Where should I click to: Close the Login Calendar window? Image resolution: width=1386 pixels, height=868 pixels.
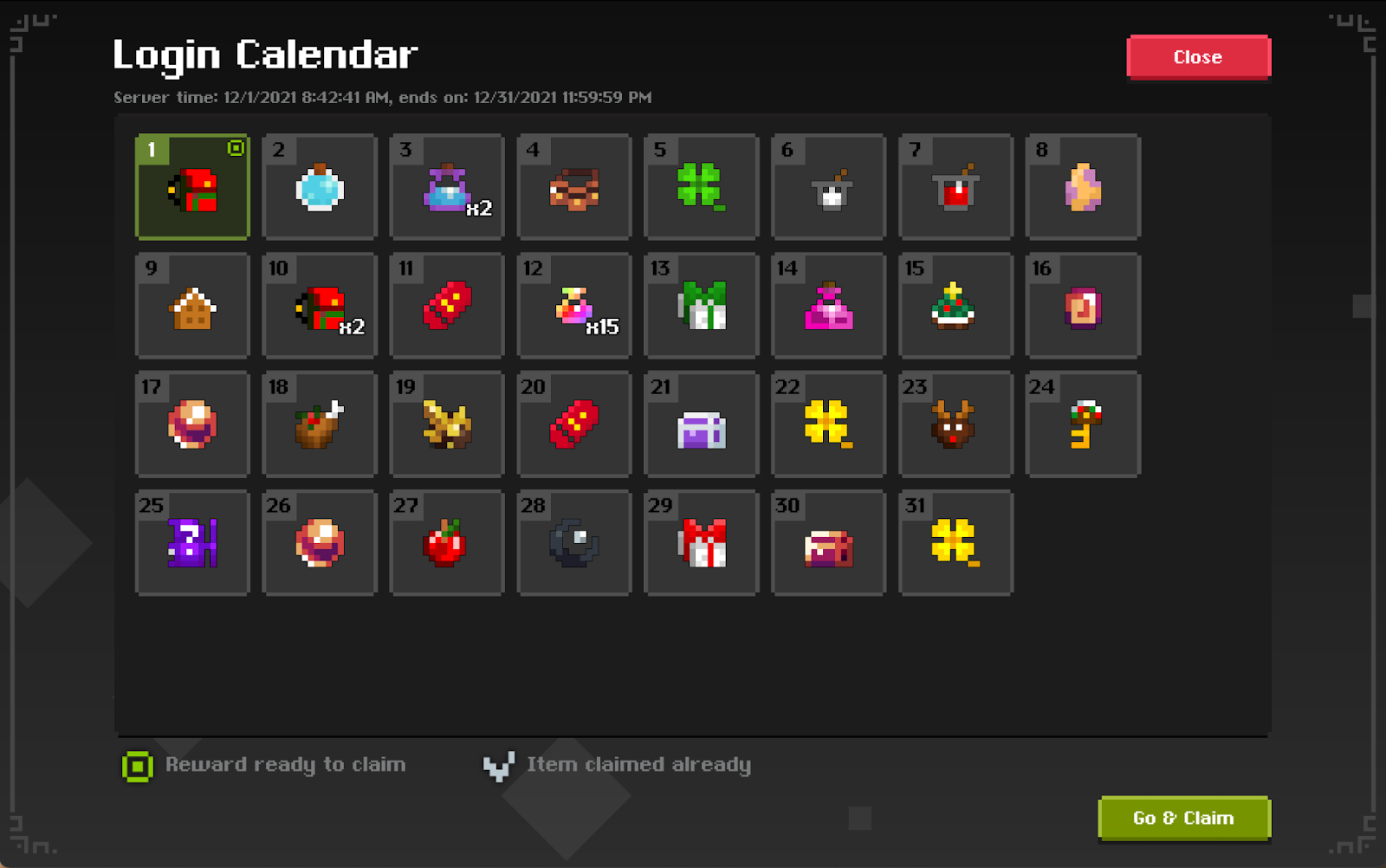click(1198, 57)
